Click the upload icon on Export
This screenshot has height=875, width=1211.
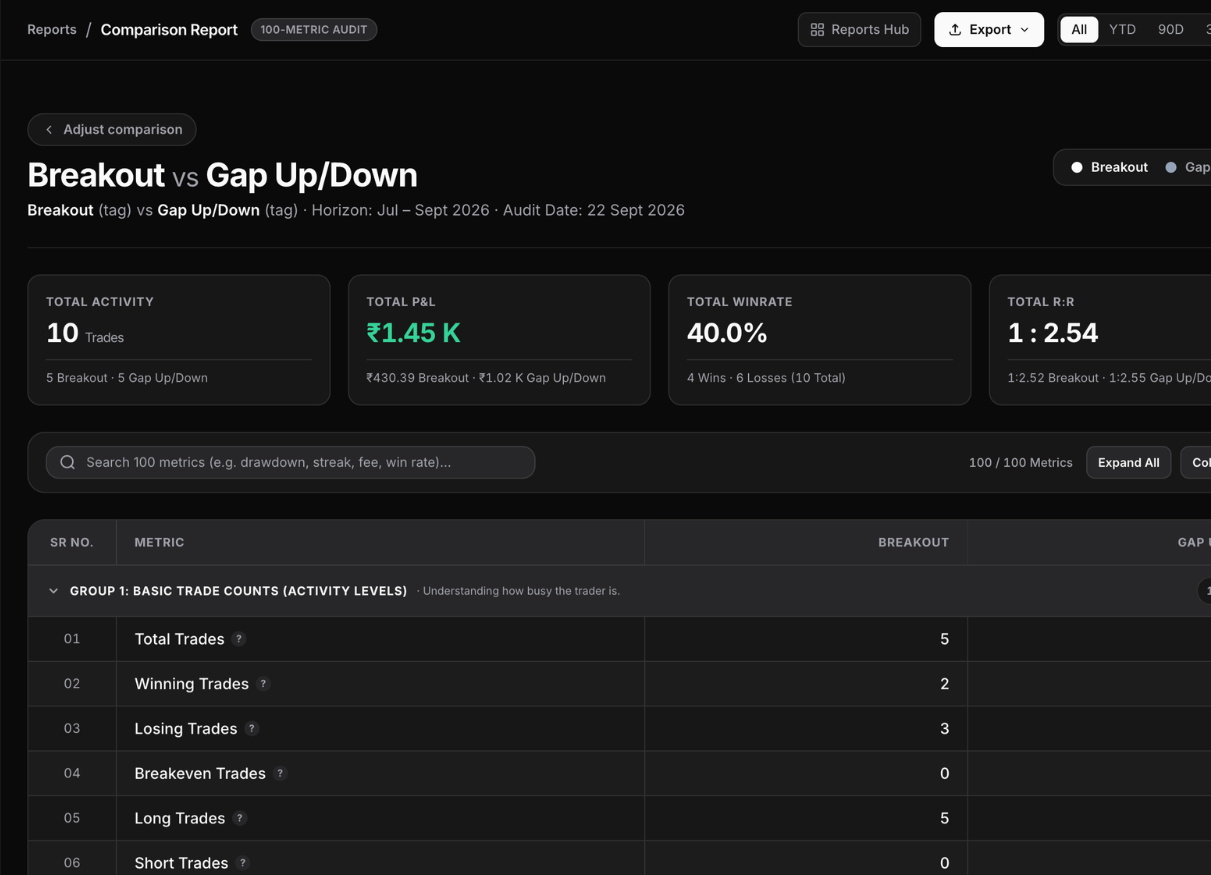(x=955, y=29)
